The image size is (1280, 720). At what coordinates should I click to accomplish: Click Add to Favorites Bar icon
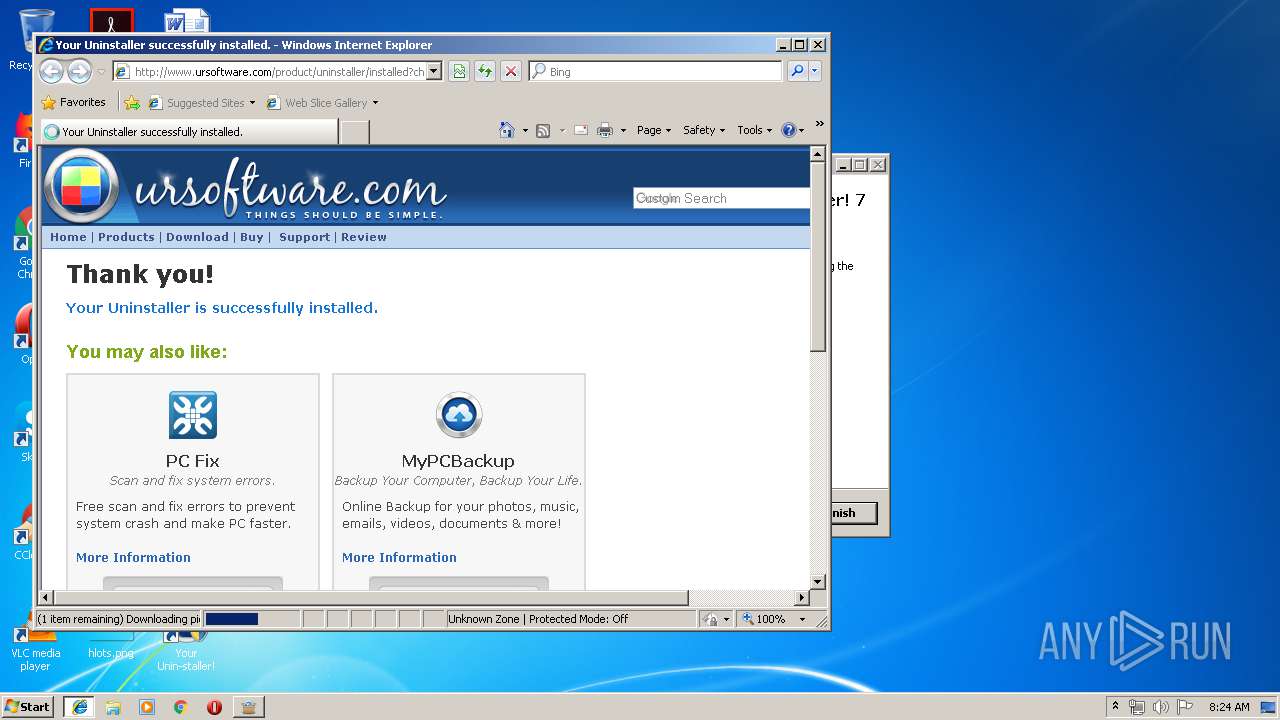(x=131, y=102)
